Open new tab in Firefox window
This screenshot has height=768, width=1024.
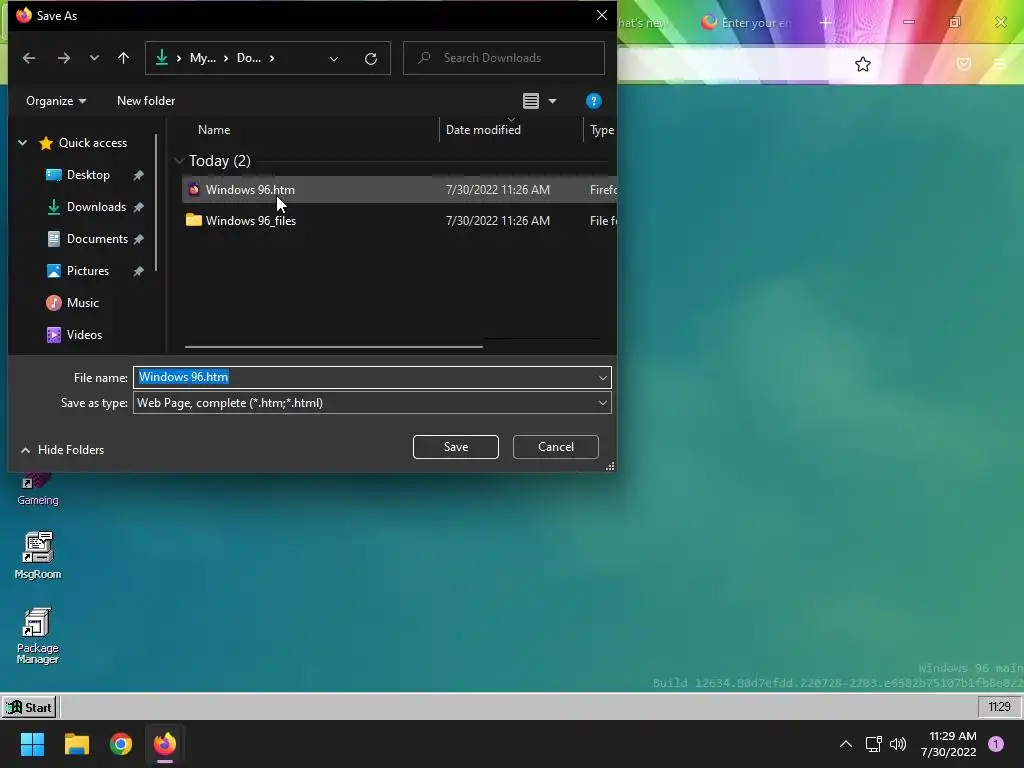(825, 23)
